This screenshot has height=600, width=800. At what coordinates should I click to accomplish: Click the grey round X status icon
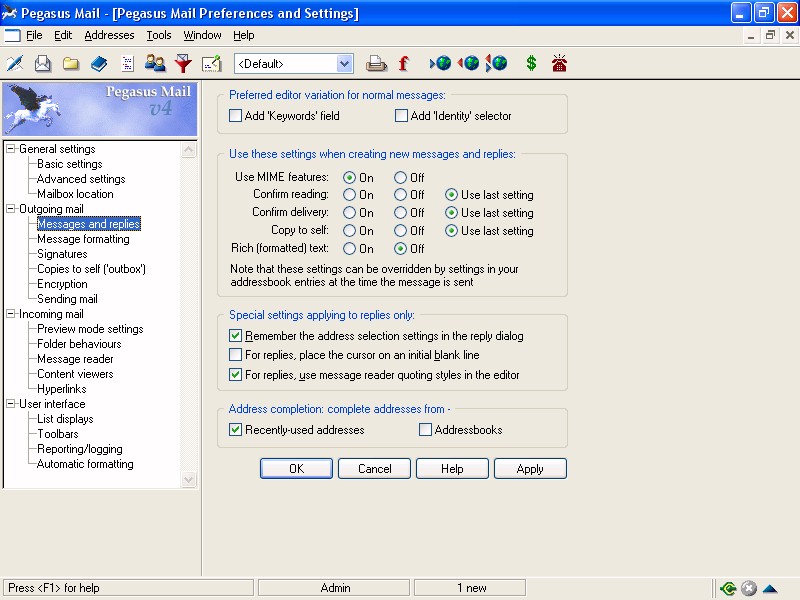click(748, 588)
